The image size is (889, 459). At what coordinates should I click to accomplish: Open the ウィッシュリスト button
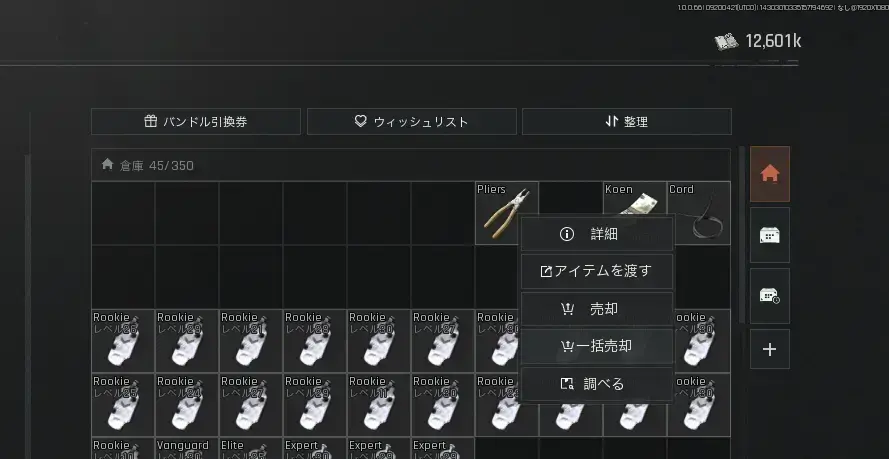412,121
